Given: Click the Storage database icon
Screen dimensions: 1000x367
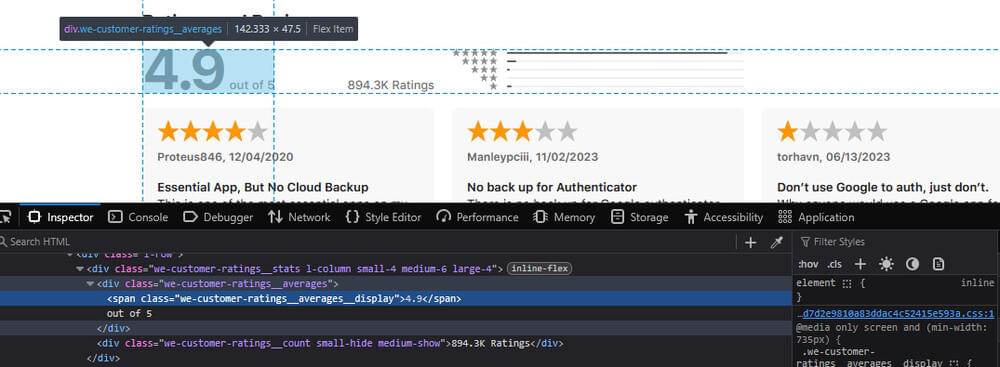Looking at the screenshot, I should (x=617, y=217).
